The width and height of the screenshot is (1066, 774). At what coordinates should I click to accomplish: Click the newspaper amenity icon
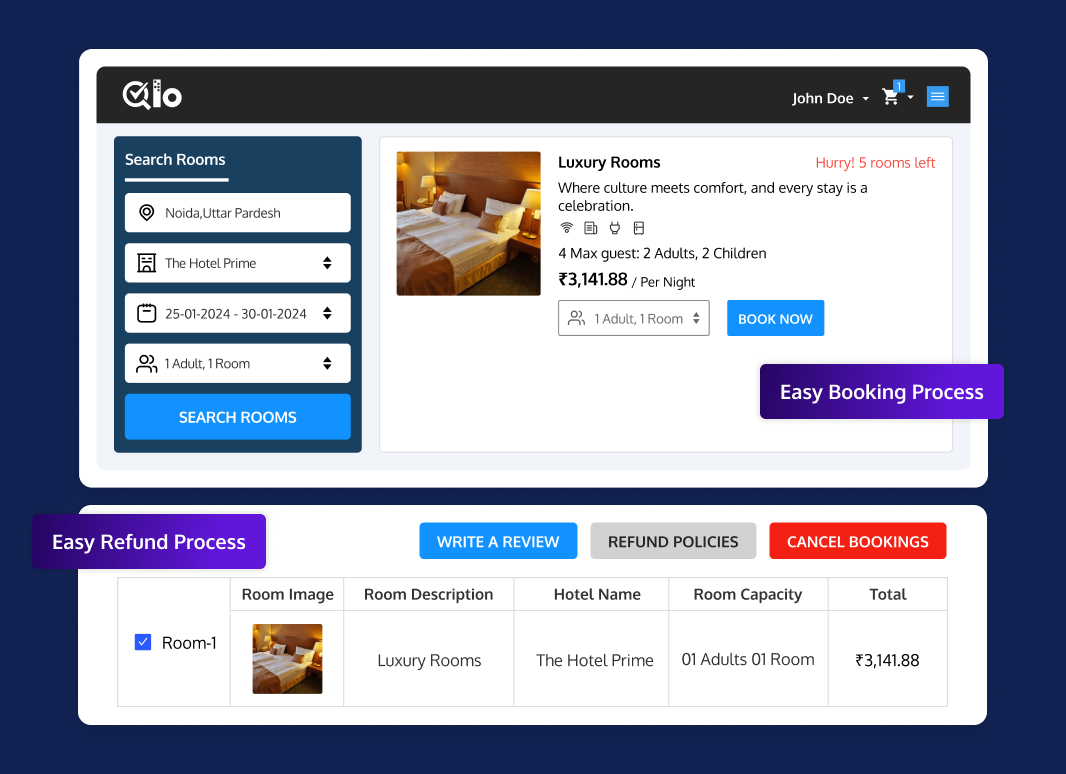589,227
